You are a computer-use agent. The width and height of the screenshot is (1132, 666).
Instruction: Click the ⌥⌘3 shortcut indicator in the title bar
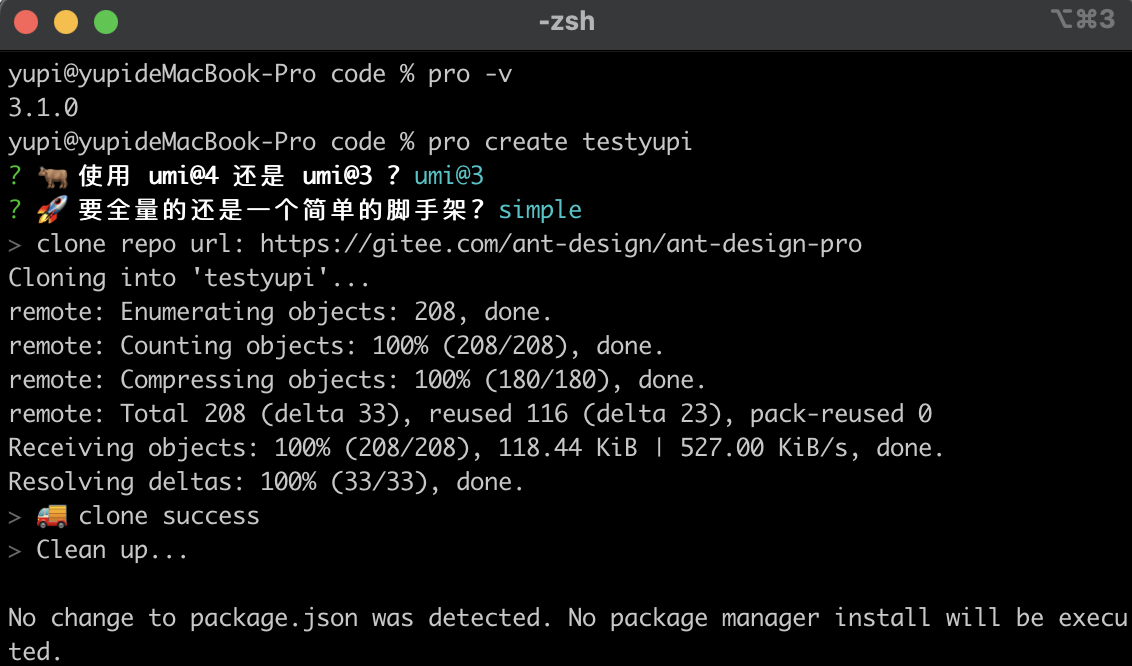1082,20
